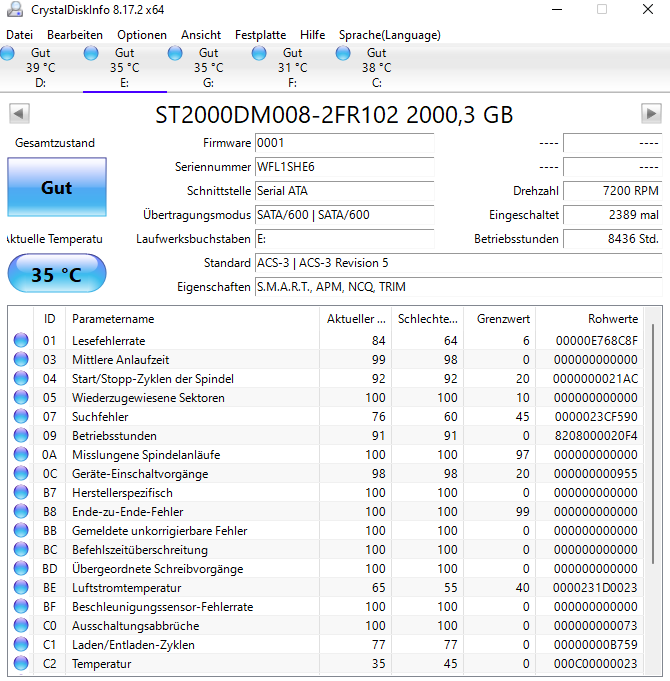Click the Schnittstelle field Serial ATA

pyautogui.click(x=344, y=191)
